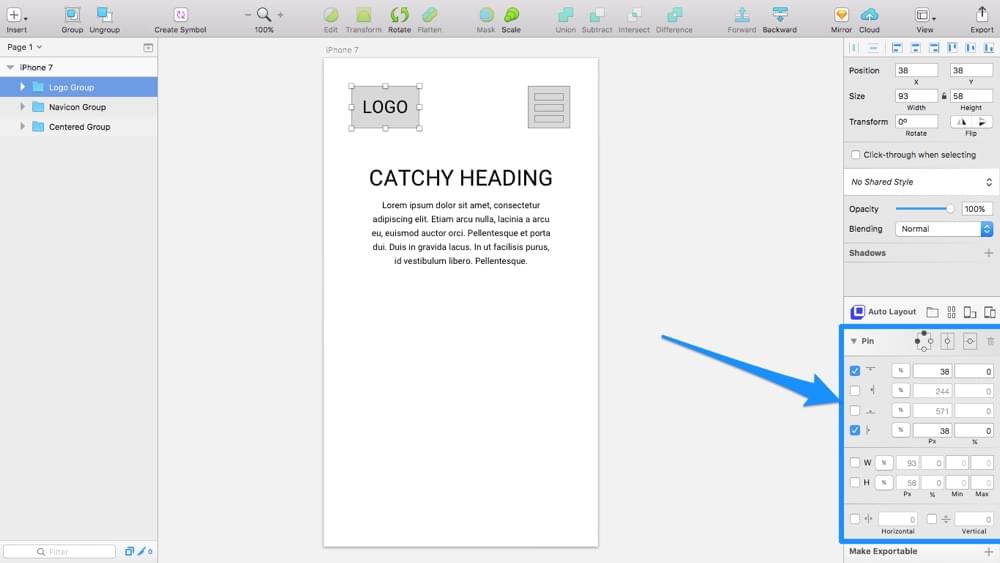This screenshot has height=563, width=1000.
Task: Select the Rotate tool in toolbar
Action: (399, 15)
